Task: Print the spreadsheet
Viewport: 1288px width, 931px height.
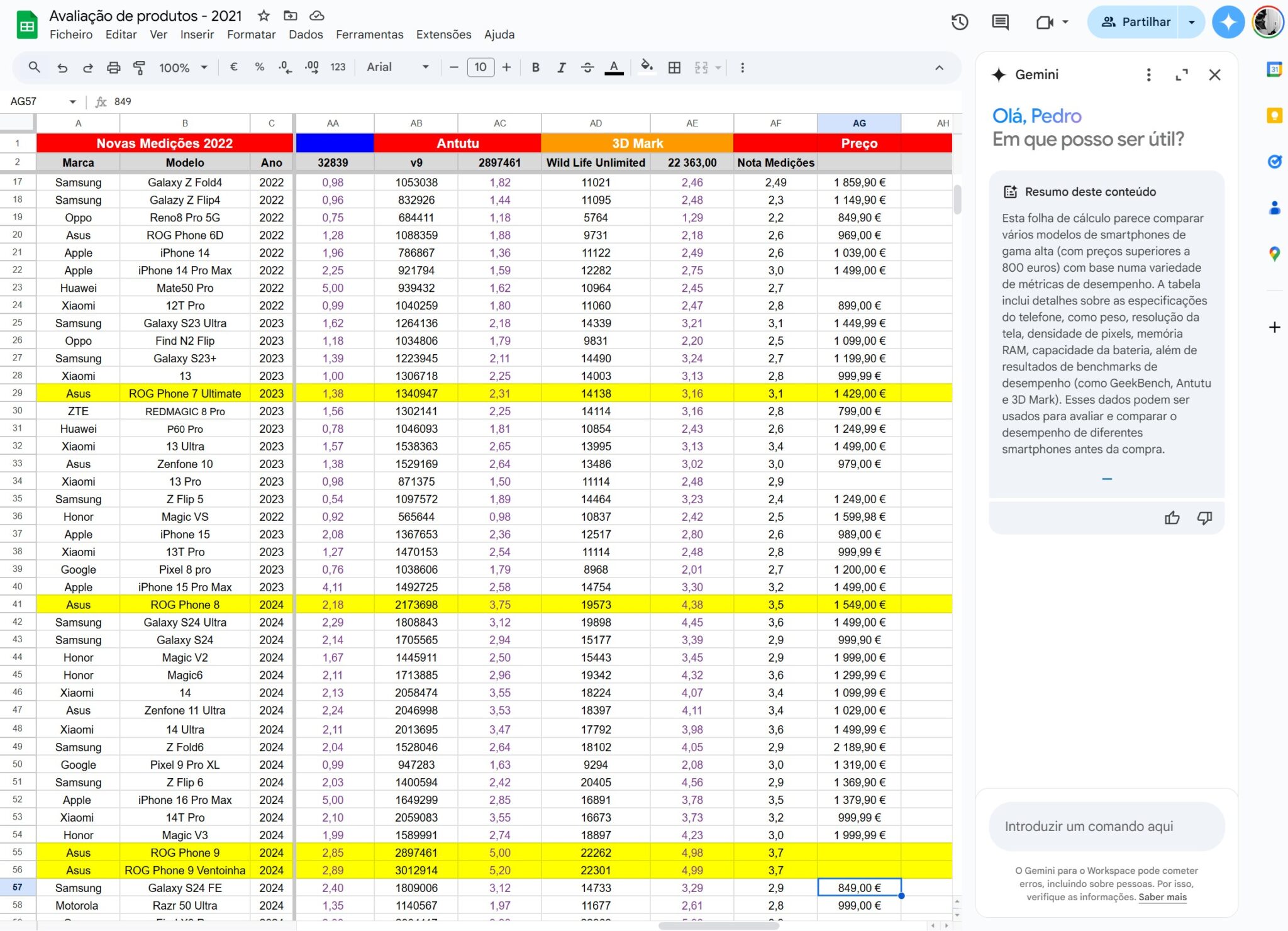Action: [x=113, y=67]
